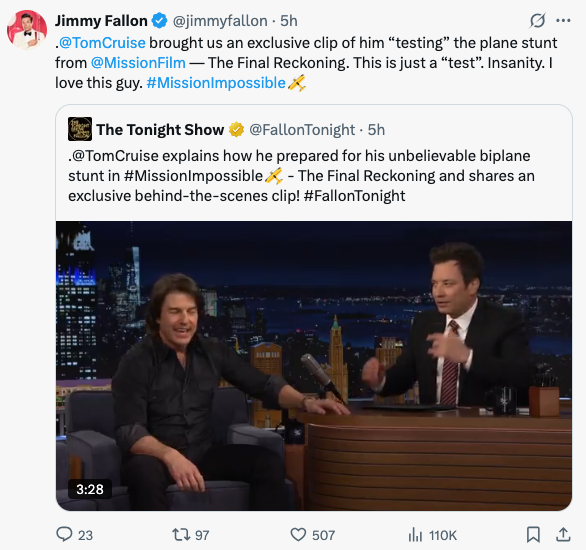This screenshot has width=586, height=550.
Task: Open the @TomCruise mention link
Action: coord(102,43)
